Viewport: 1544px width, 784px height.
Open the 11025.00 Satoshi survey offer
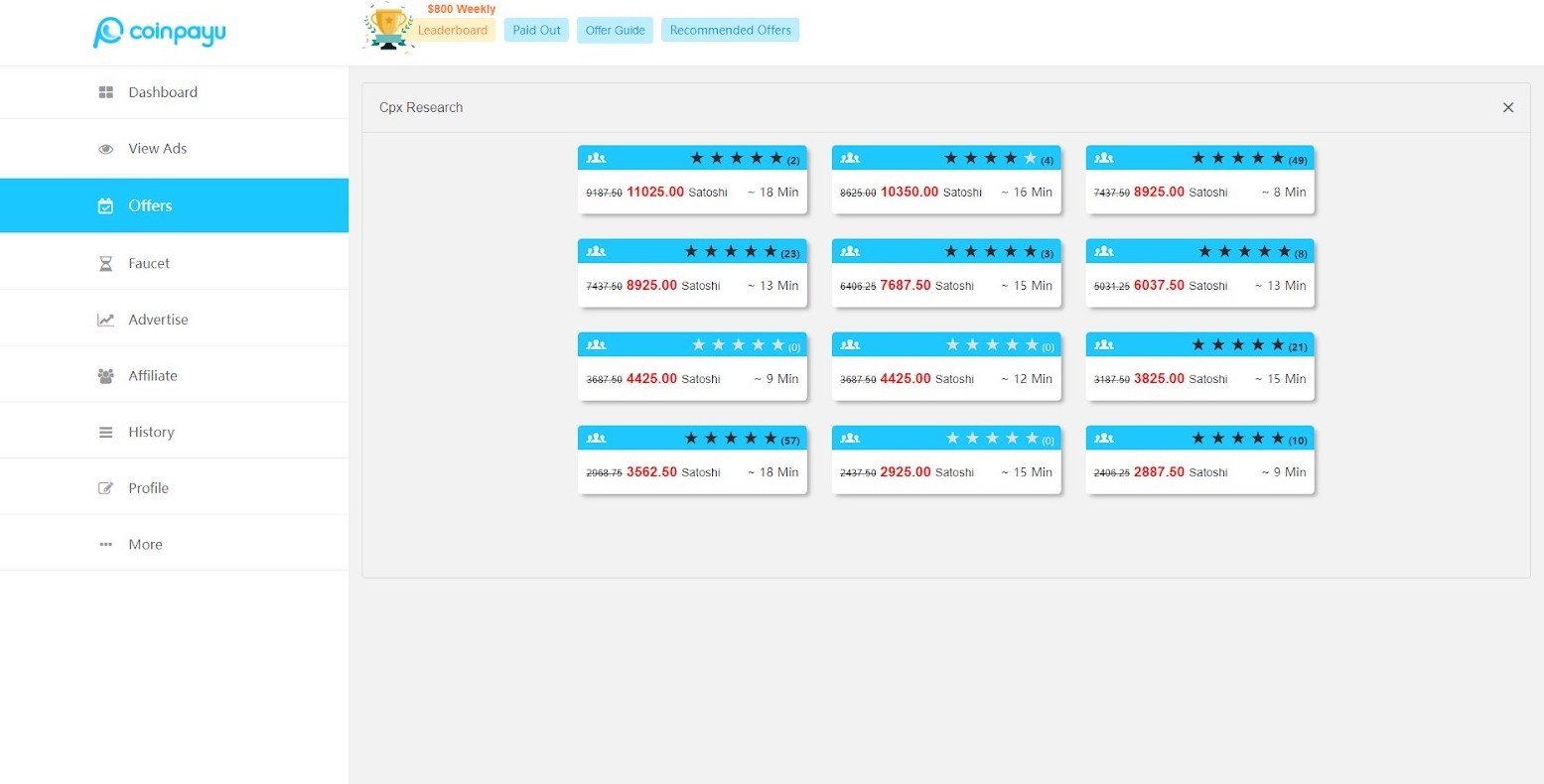(692, 180)
